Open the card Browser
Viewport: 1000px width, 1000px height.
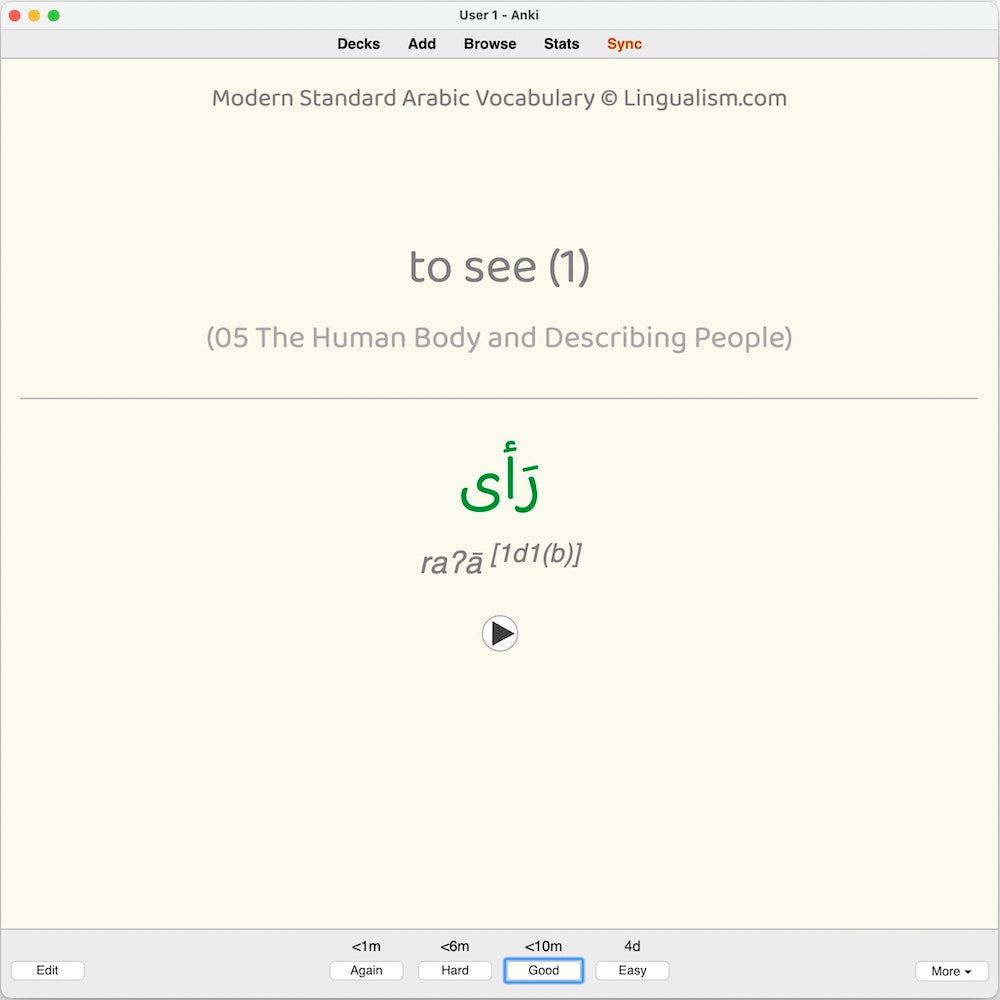(x=489, y=44)
